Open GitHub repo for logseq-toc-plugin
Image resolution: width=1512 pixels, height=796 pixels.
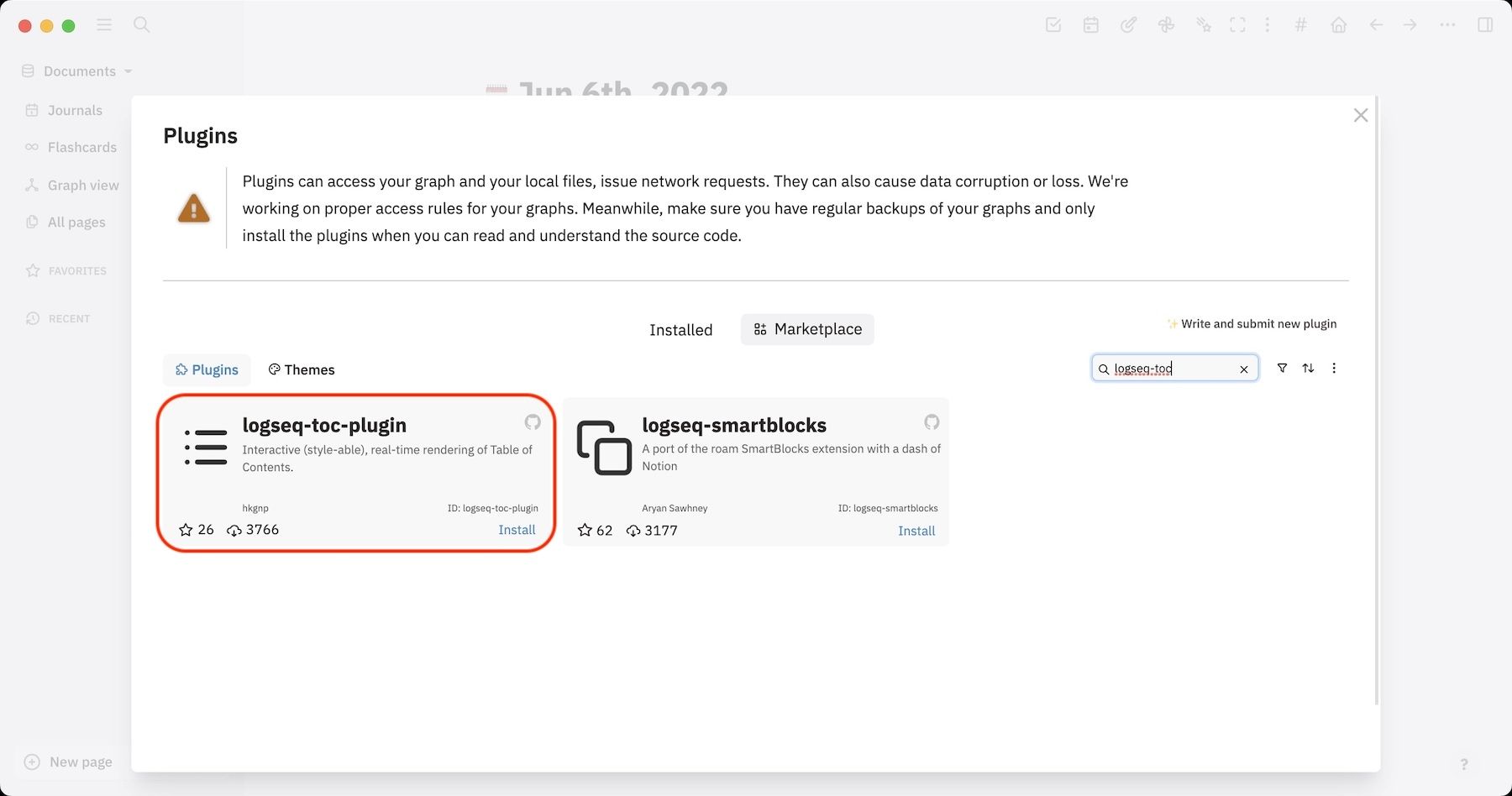(533, 422)
